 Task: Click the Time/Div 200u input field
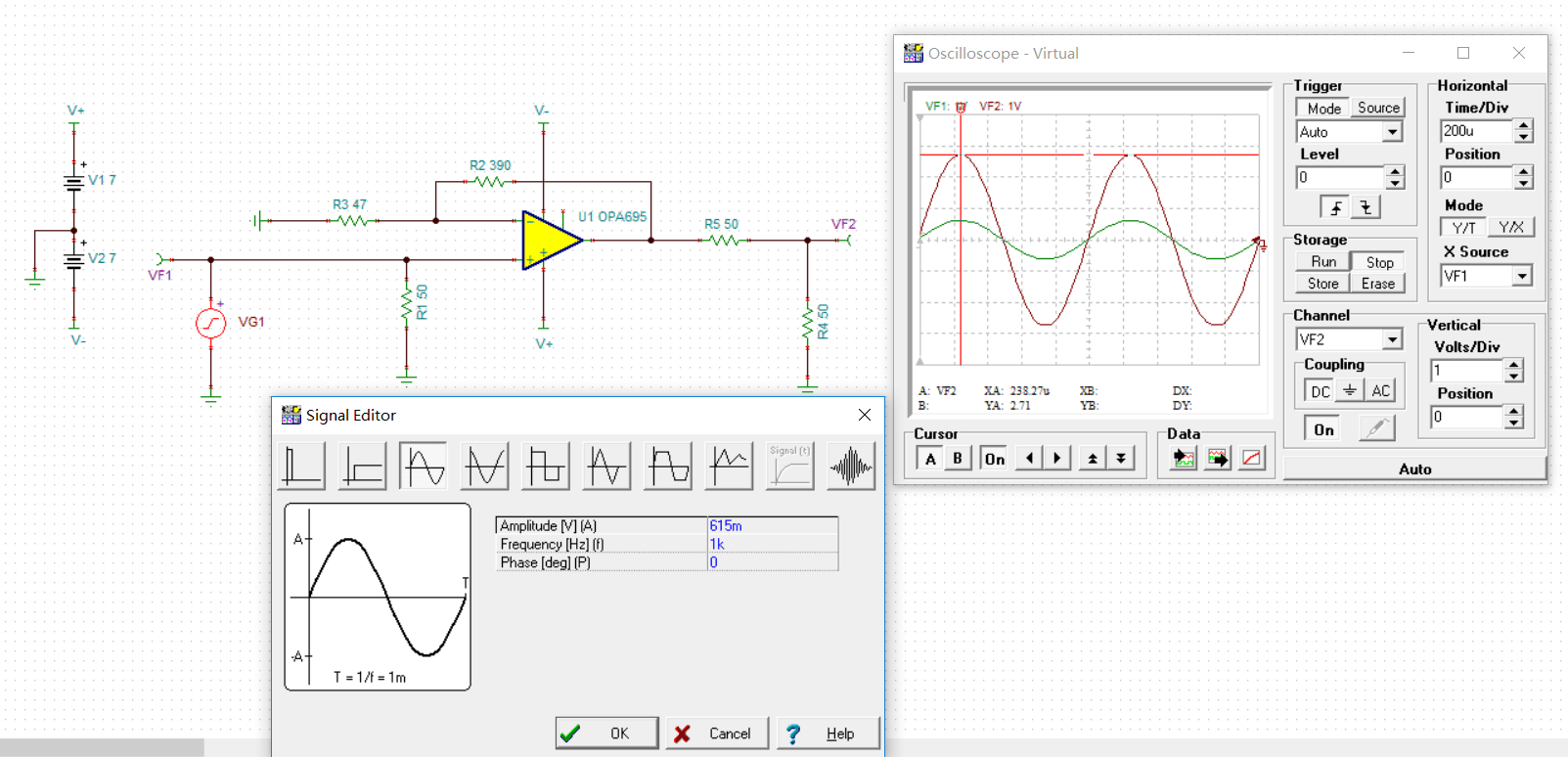coord(1477,131)
